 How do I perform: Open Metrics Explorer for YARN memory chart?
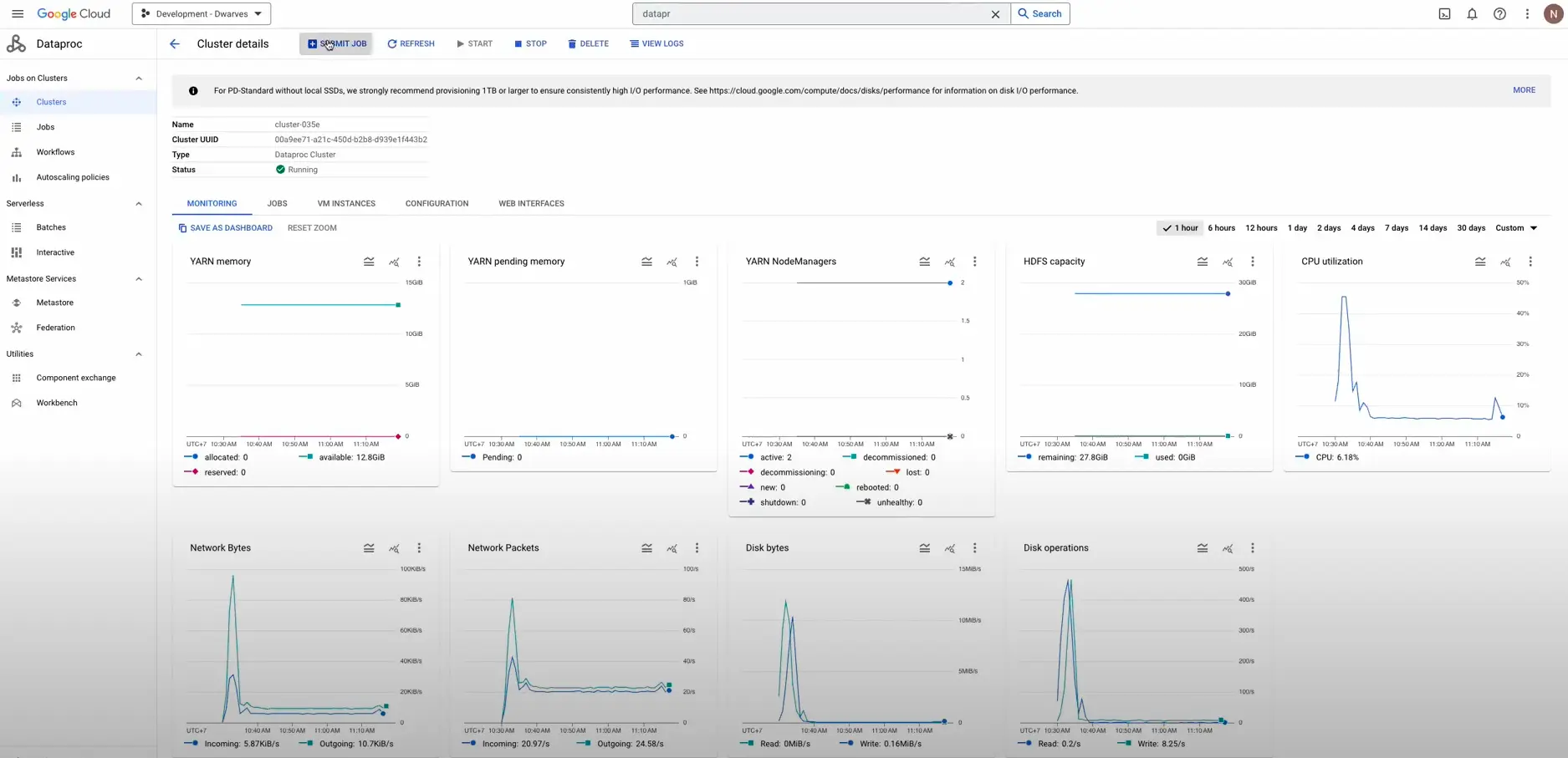coord(394,262)
